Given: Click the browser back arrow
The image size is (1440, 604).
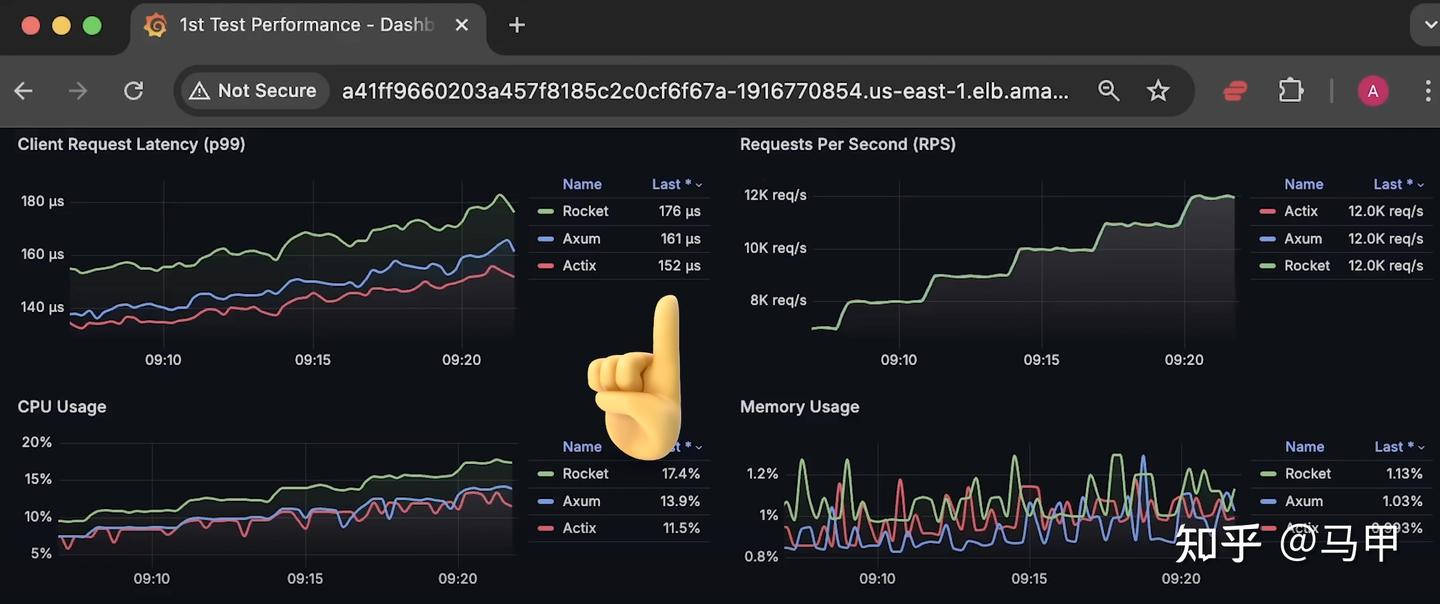Looking at the screenshot, I should pos(24,91).
